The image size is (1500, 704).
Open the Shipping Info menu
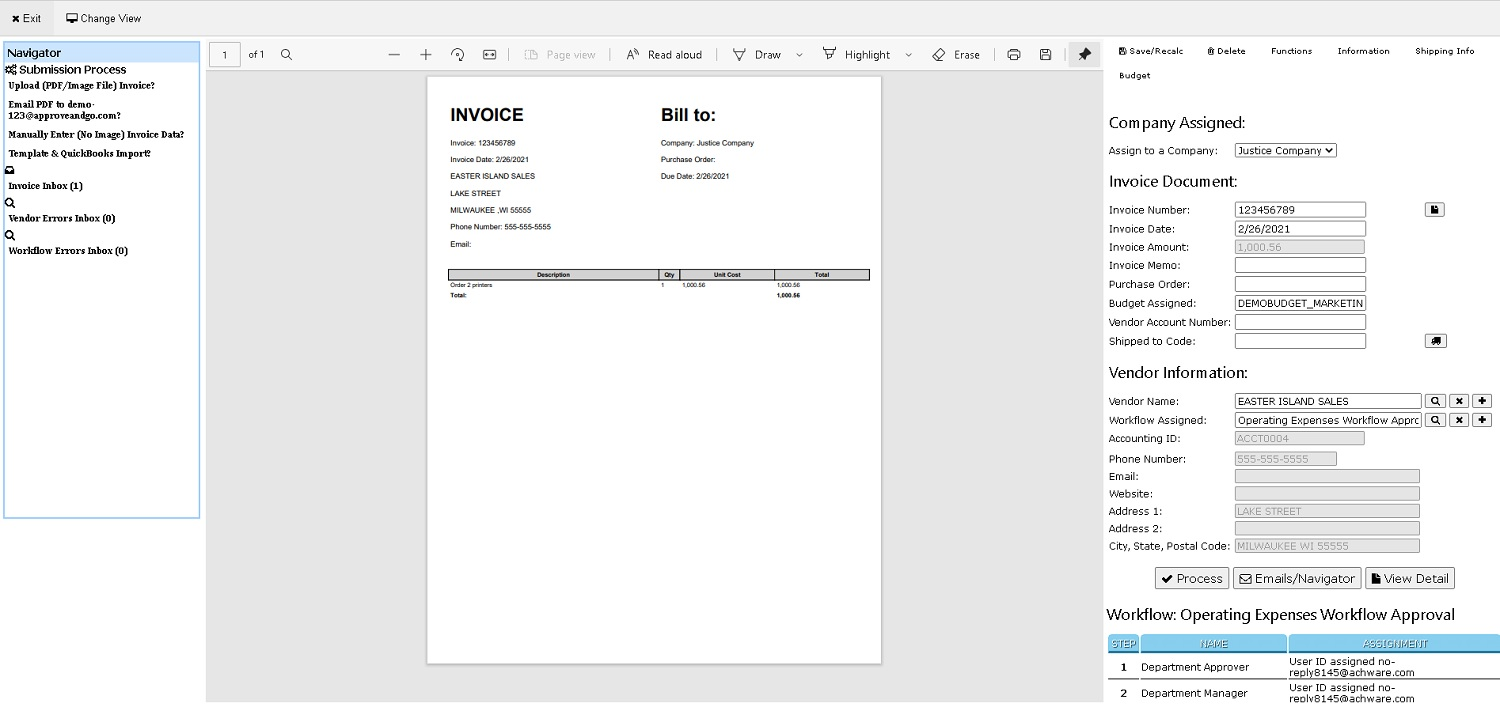(x=1445, y=51)
